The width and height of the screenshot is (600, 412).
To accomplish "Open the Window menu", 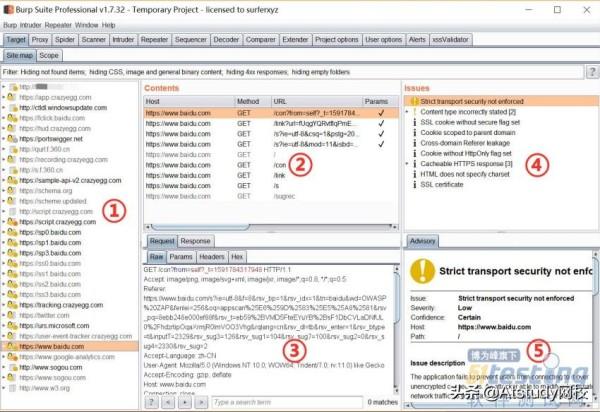I will 86,25.
